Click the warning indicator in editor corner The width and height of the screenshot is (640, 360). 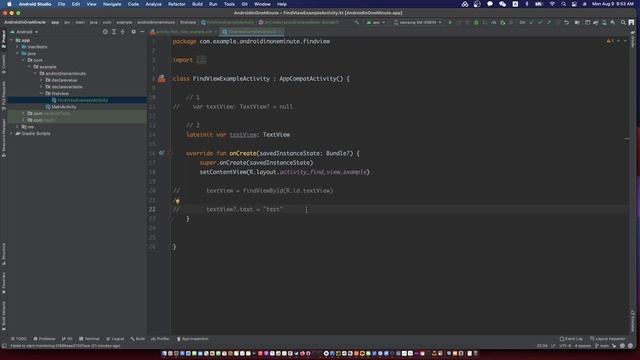609,41
